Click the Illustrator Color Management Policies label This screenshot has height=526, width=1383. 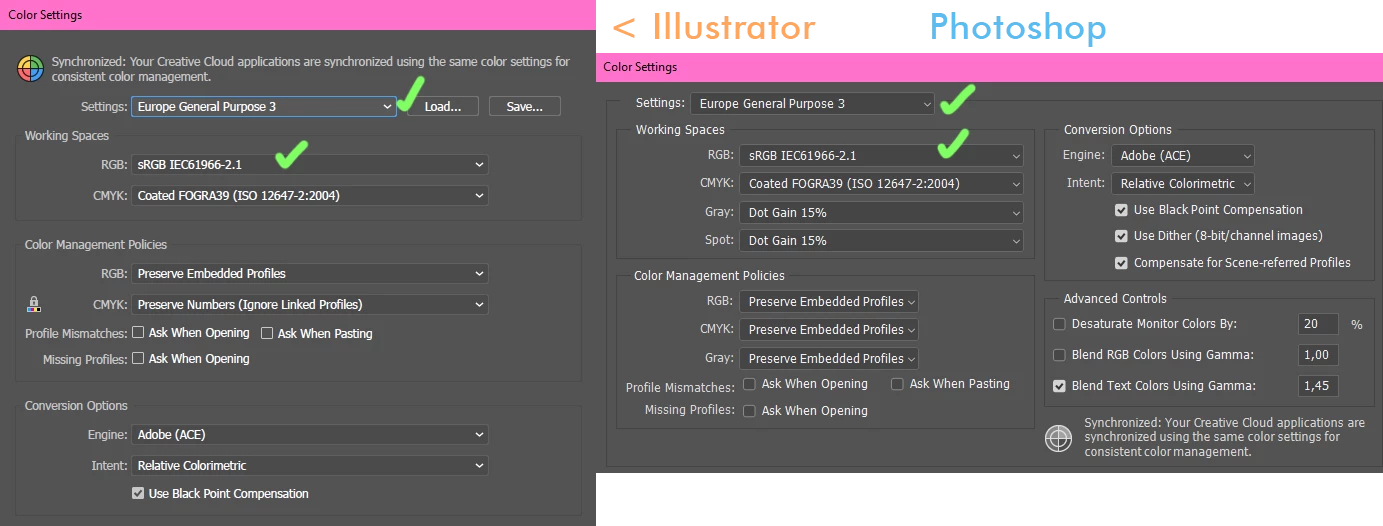pyautogui.click(x=96, y=244)
